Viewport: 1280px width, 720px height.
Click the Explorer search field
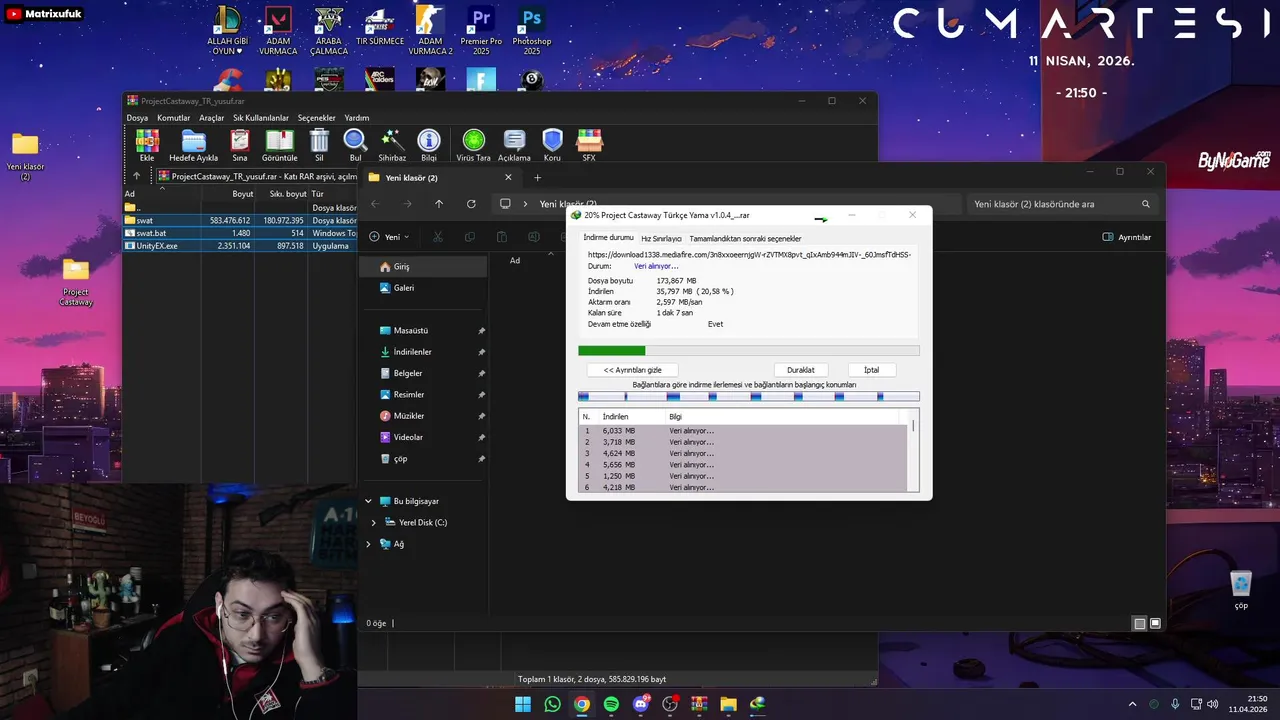(x=1063, y=204)
